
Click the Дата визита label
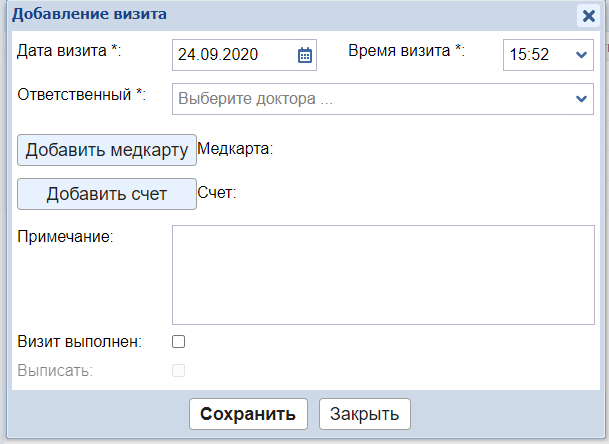click(x=69, y=50)
